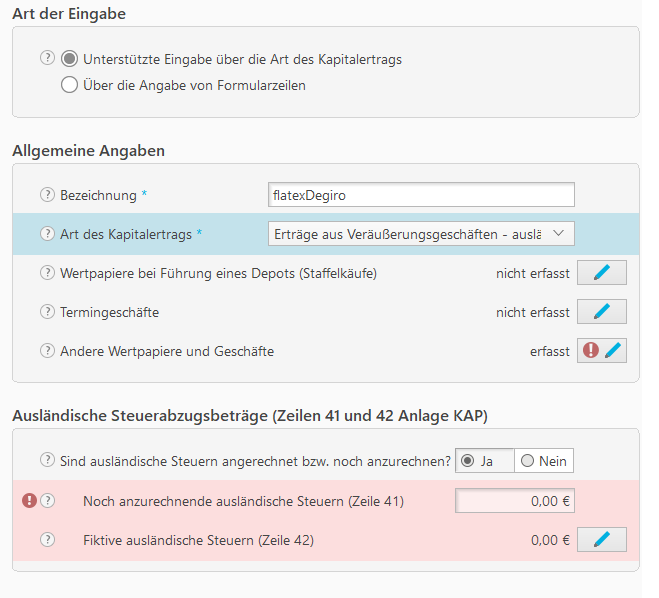Image resolution: width=659 pixels, height=598 pixels.
Task: Open help for Wertpapiere bei Führung eines Depots
Action: 47,272
